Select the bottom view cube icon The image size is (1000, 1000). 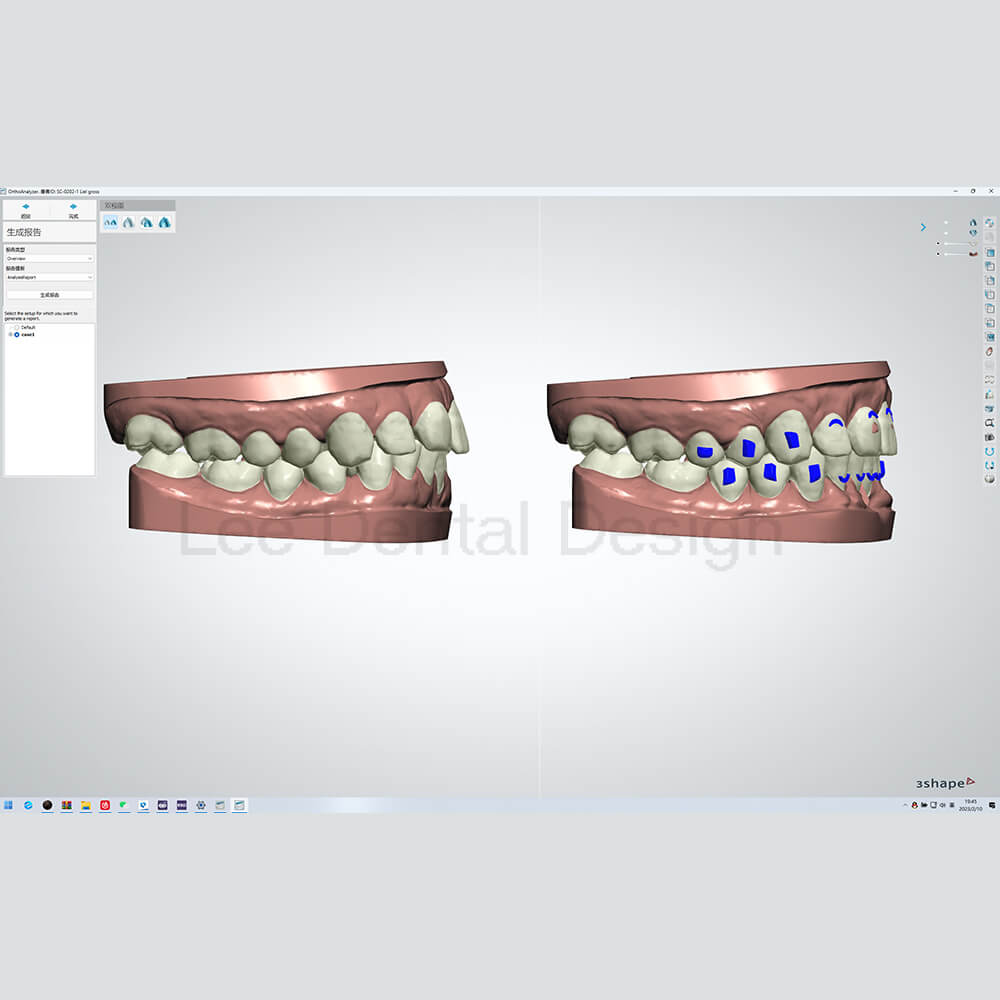(x=989, y=322)
